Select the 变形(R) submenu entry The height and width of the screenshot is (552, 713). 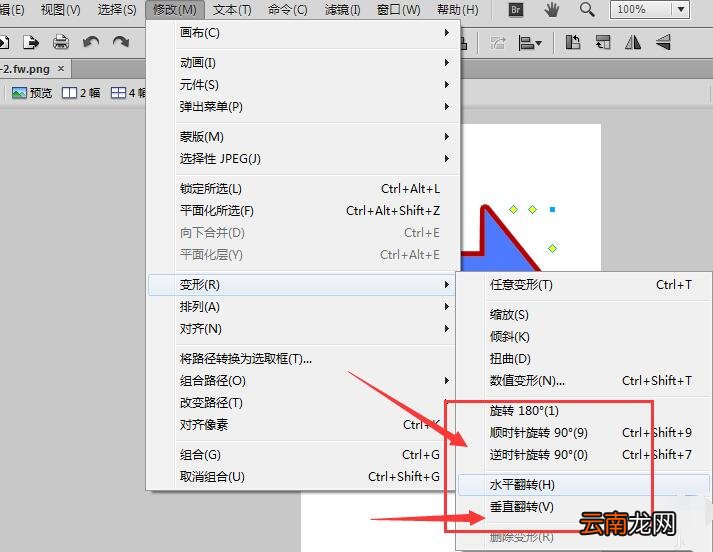coord(302,285)
